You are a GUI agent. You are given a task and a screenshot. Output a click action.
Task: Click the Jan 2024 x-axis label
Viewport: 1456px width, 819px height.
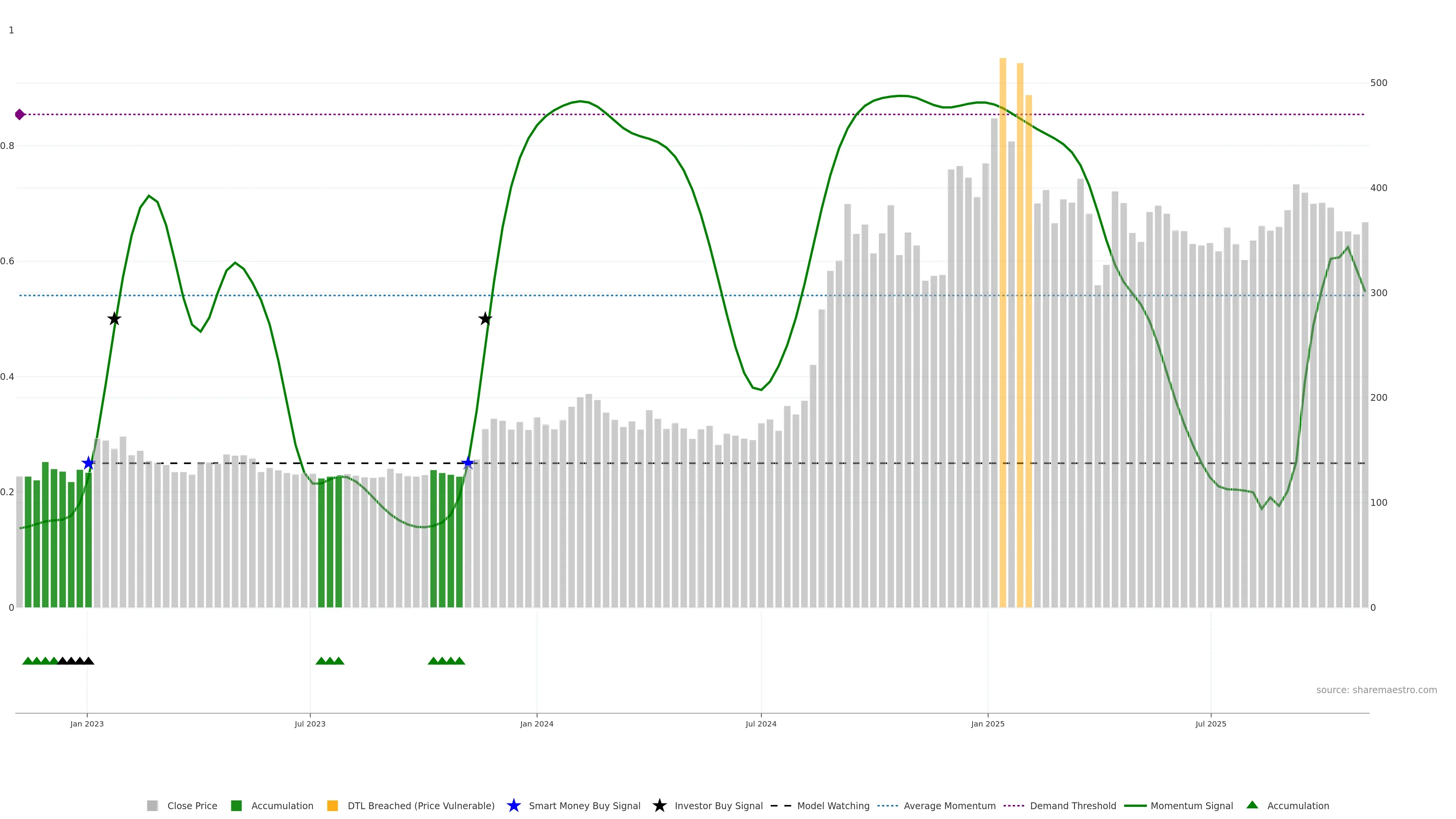pyautogui.click(x=537, y=723)
